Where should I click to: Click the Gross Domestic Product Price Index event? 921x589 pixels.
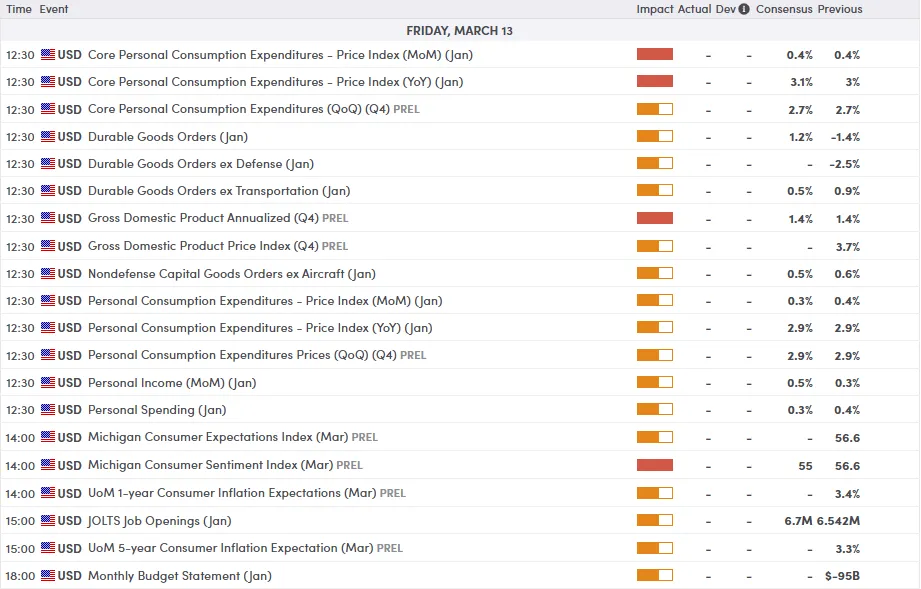coord(203,246)
